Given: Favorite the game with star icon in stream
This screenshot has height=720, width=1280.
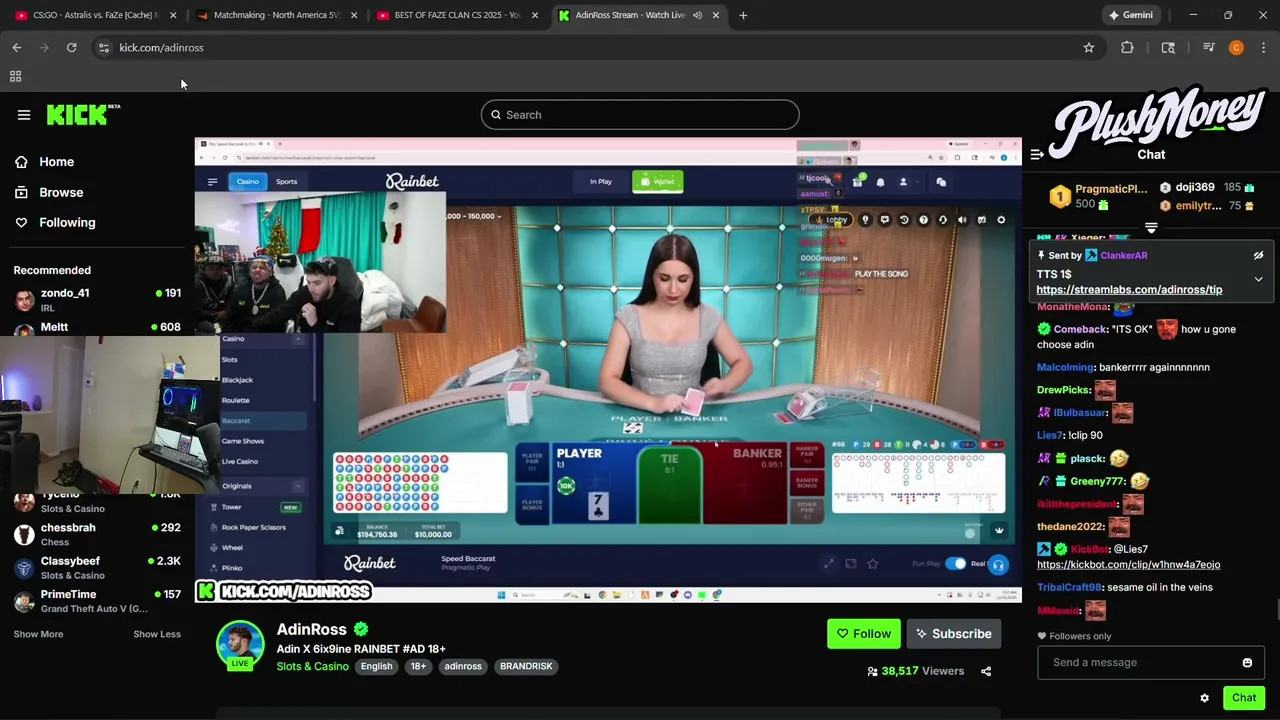Looking at the screenshot, I should click(x=873, y=564).
